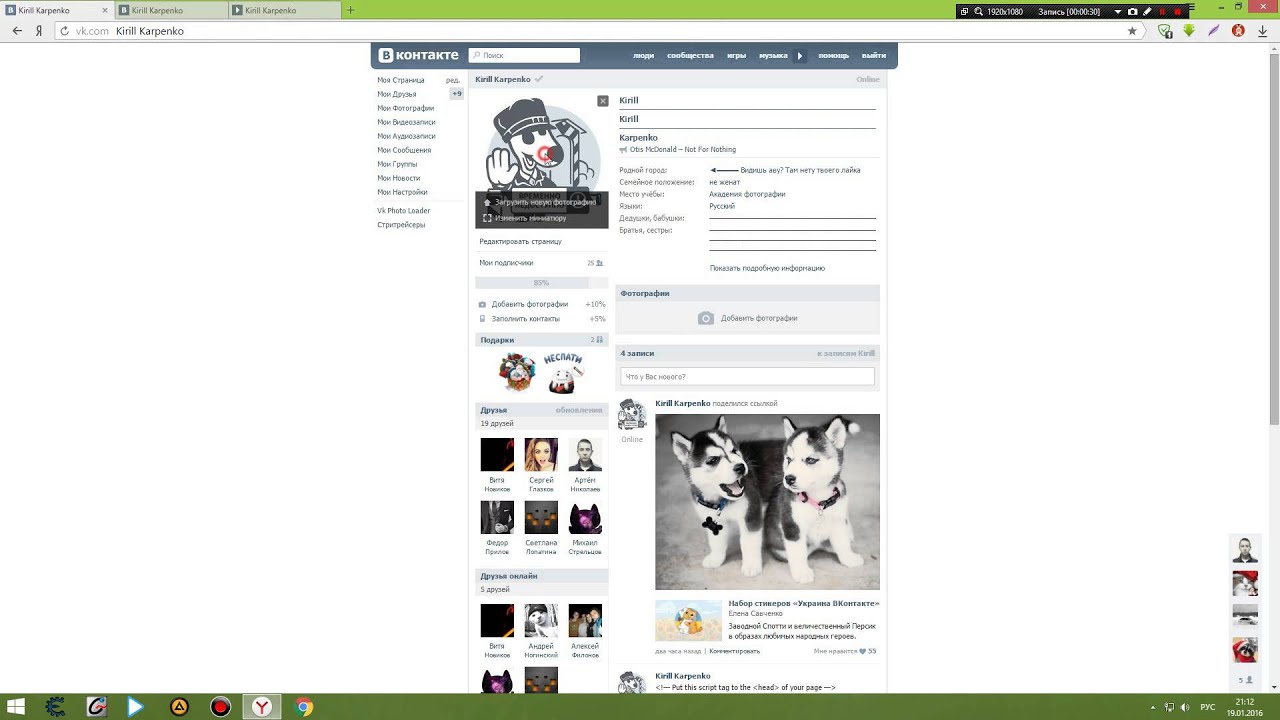
Task: Click the browser back arrow
Action: tap(17, 31)
